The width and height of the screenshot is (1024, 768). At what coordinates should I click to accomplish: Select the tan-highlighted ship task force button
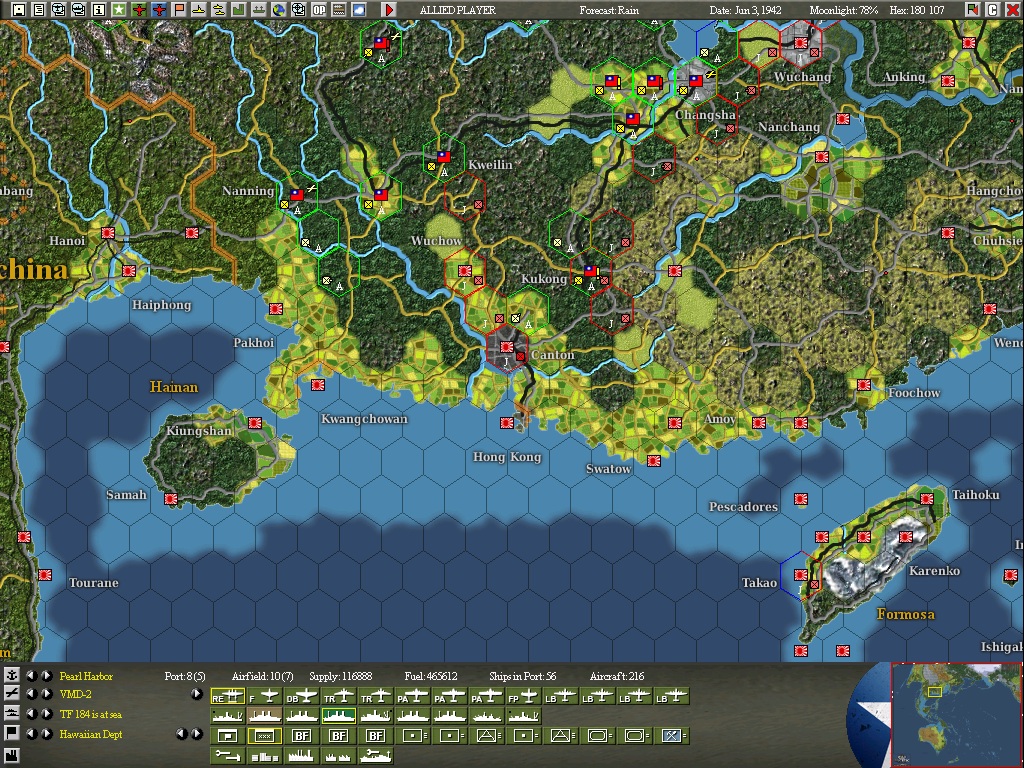[x=264, y=716]
